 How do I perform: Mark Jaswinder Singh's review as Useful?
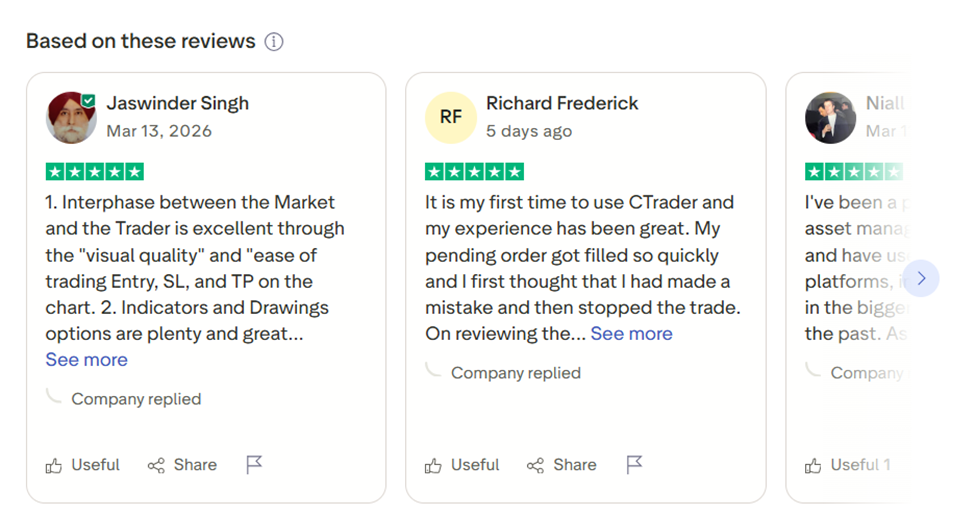(83, 465)
